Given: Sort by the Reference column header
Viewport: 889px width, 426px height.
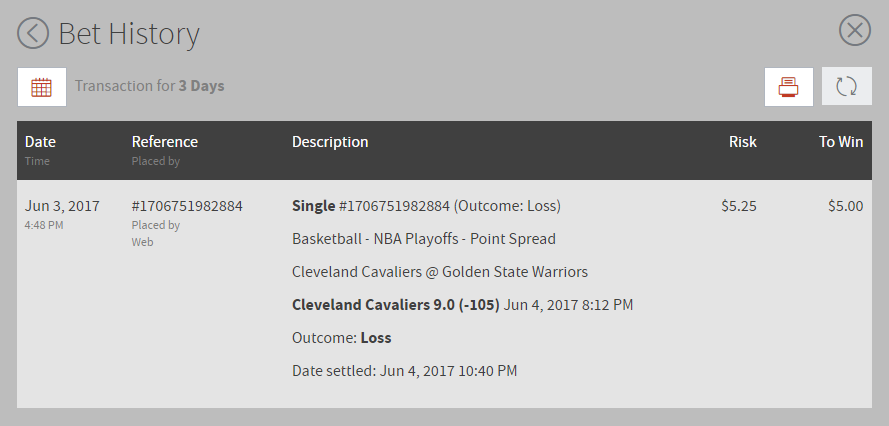Looking at the screenshot, I should point(164,142).
